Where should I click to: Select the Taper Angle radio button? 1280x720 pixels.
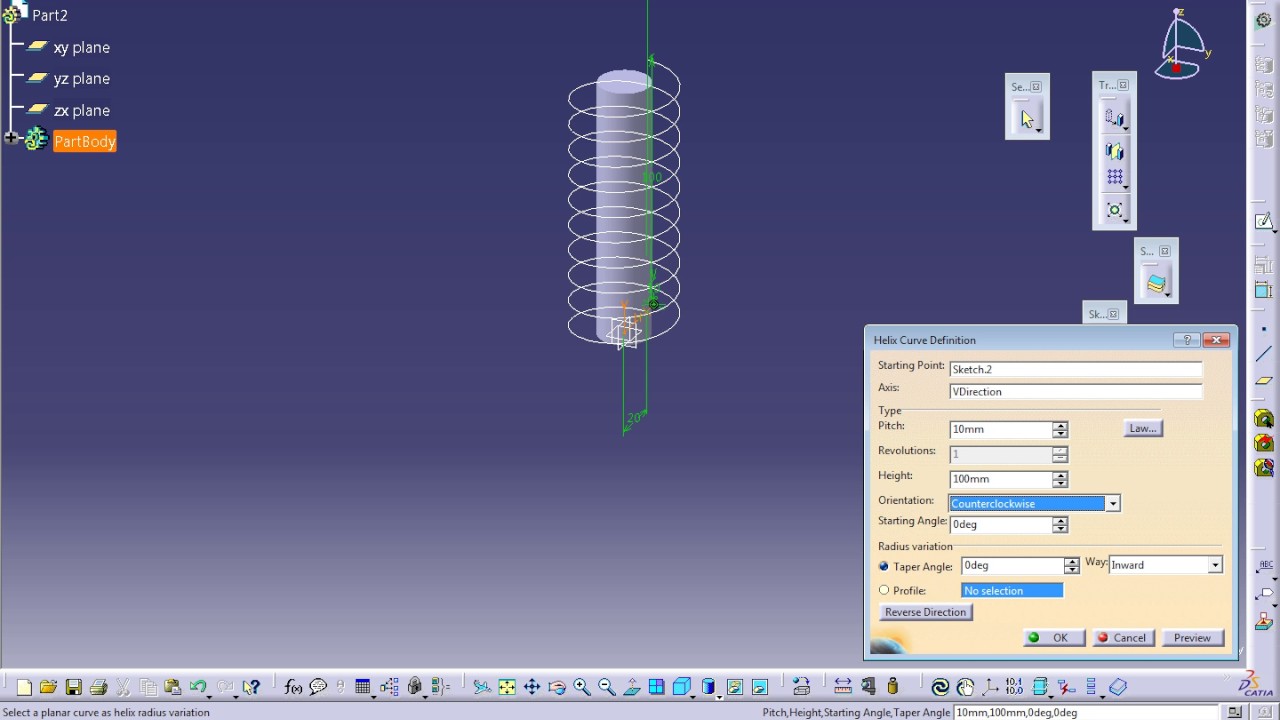pyautogui.click(x=884, y=566)
